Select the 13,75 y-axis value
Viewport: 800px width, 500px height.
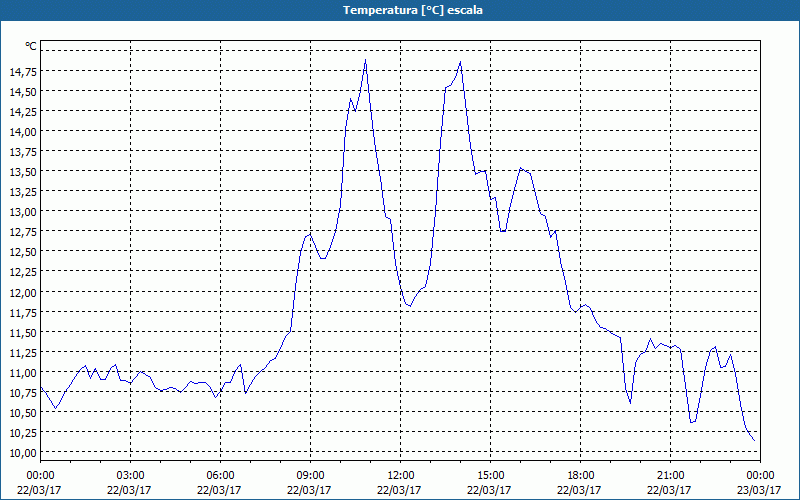(x=23, y=151)
